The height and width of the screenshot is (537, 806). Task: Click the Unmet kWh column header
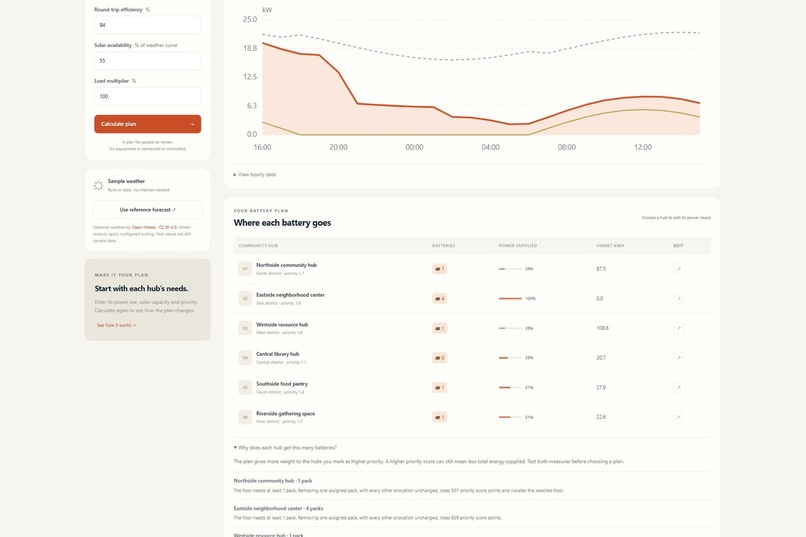[x=610, y=246]
